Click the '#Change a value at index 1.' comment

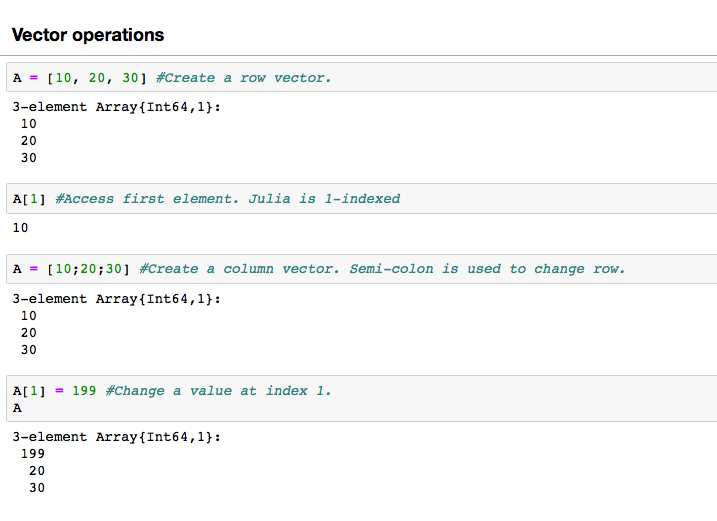pyautogui.click(x=218, y=391)
